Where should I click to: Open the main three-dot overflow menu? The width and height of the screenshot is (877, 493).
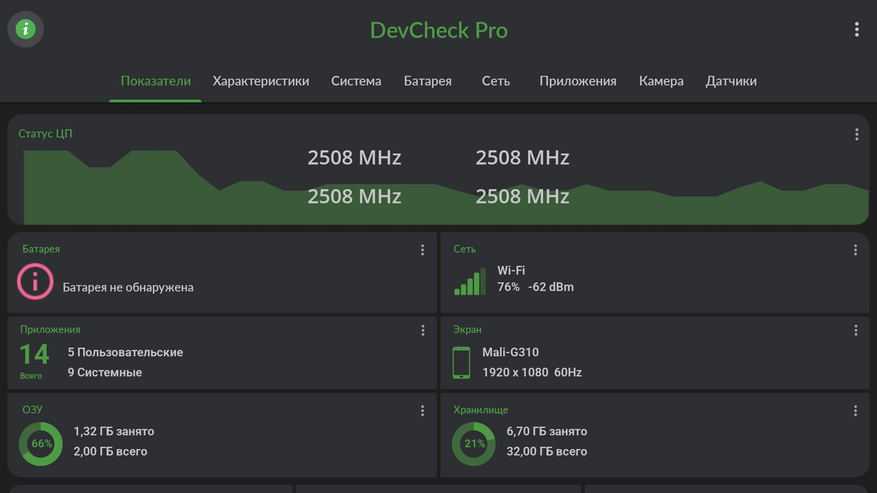(x=856, y=30)
